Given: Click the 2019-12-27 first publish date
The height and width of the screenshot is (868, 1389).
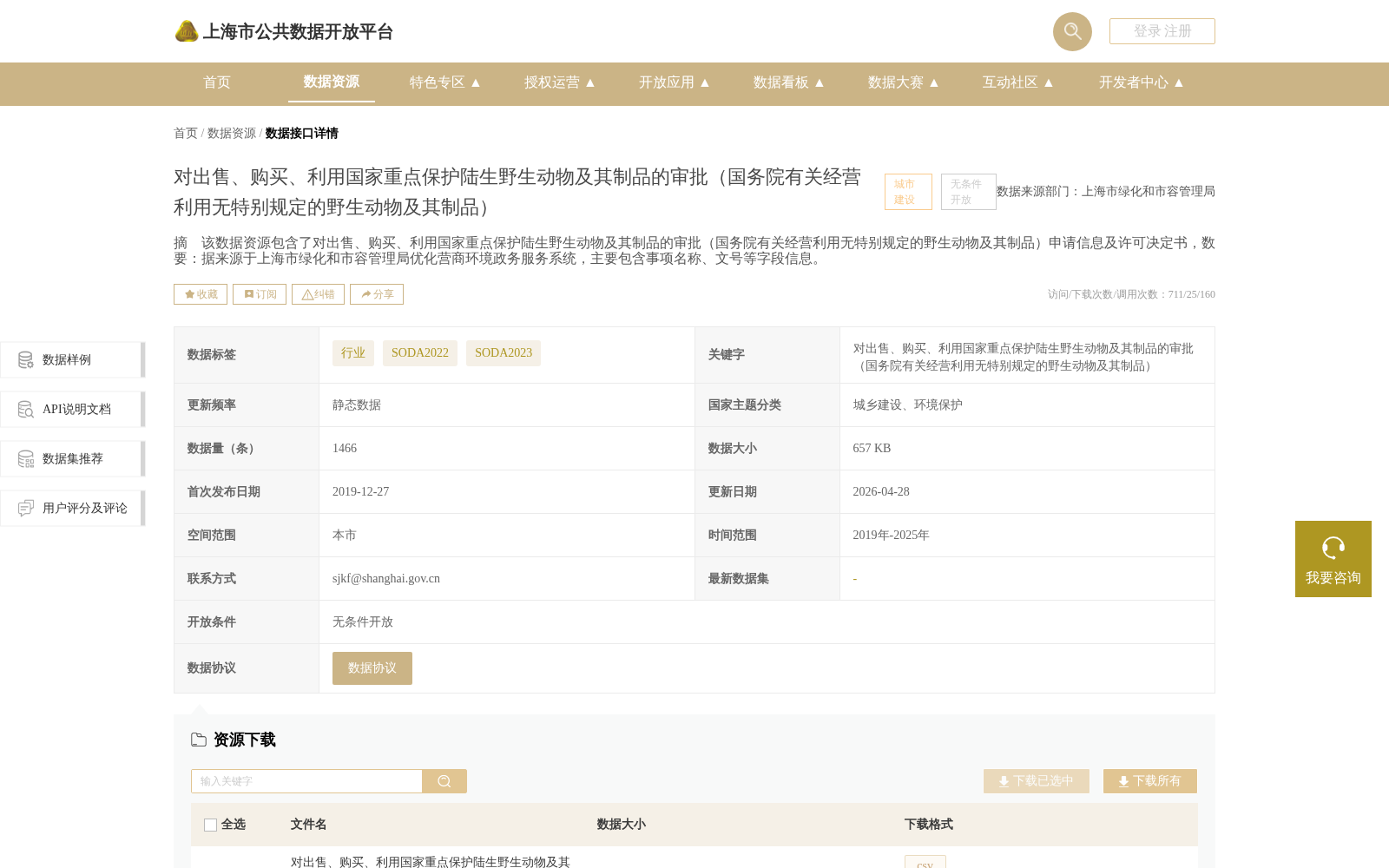Looking at the screenshot, I should coord(360,492).
